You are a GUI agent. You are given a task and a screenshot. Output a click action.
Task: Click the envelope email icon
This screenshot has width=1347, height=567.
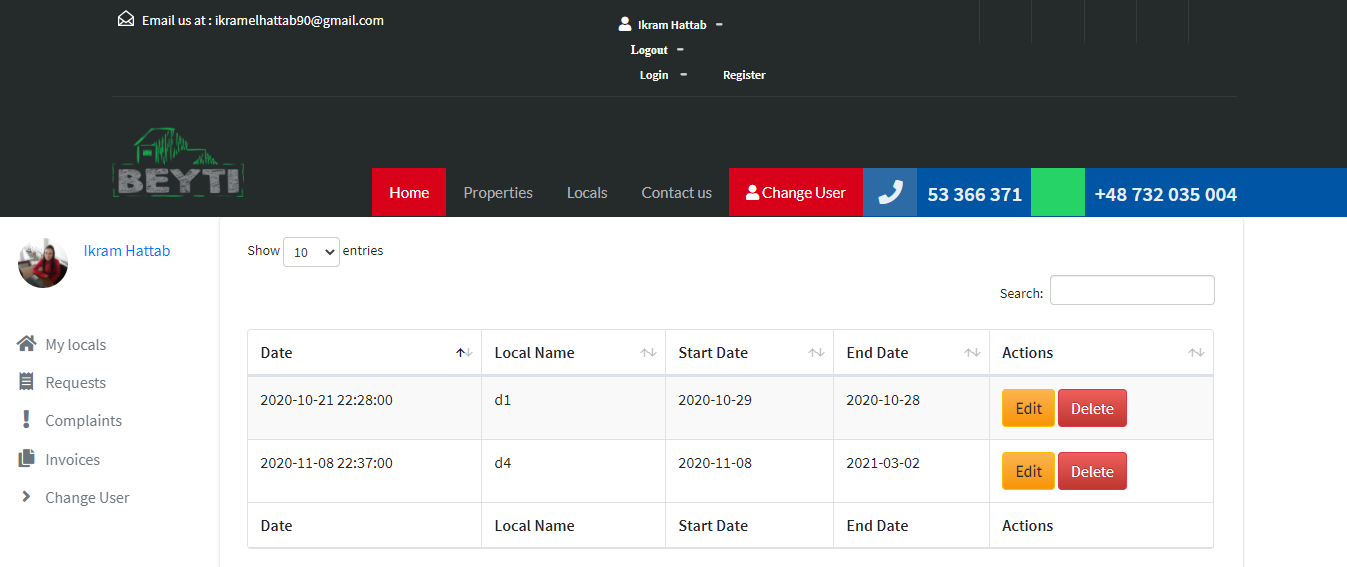pos(126,19)
